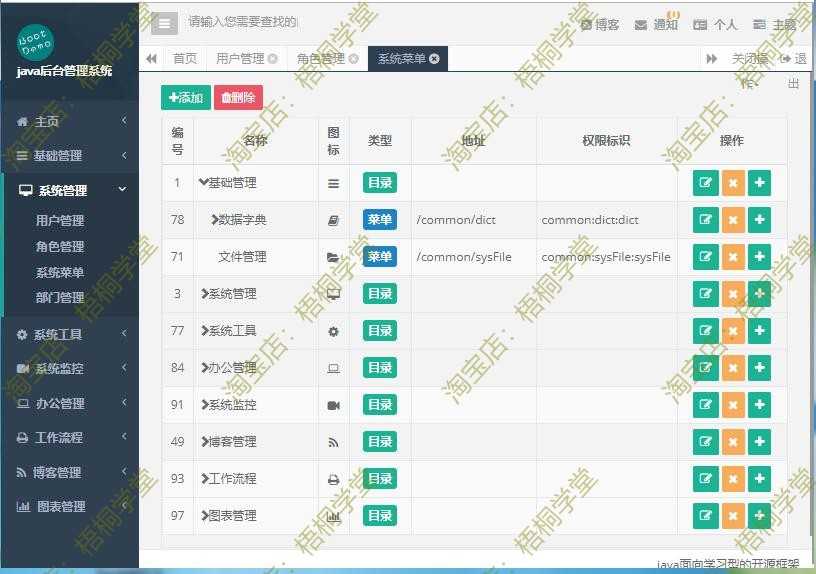The height and width of the screenshot is (574, 816).
Task: Open the 个人 profile menu
Action: [x=716, y=24]
